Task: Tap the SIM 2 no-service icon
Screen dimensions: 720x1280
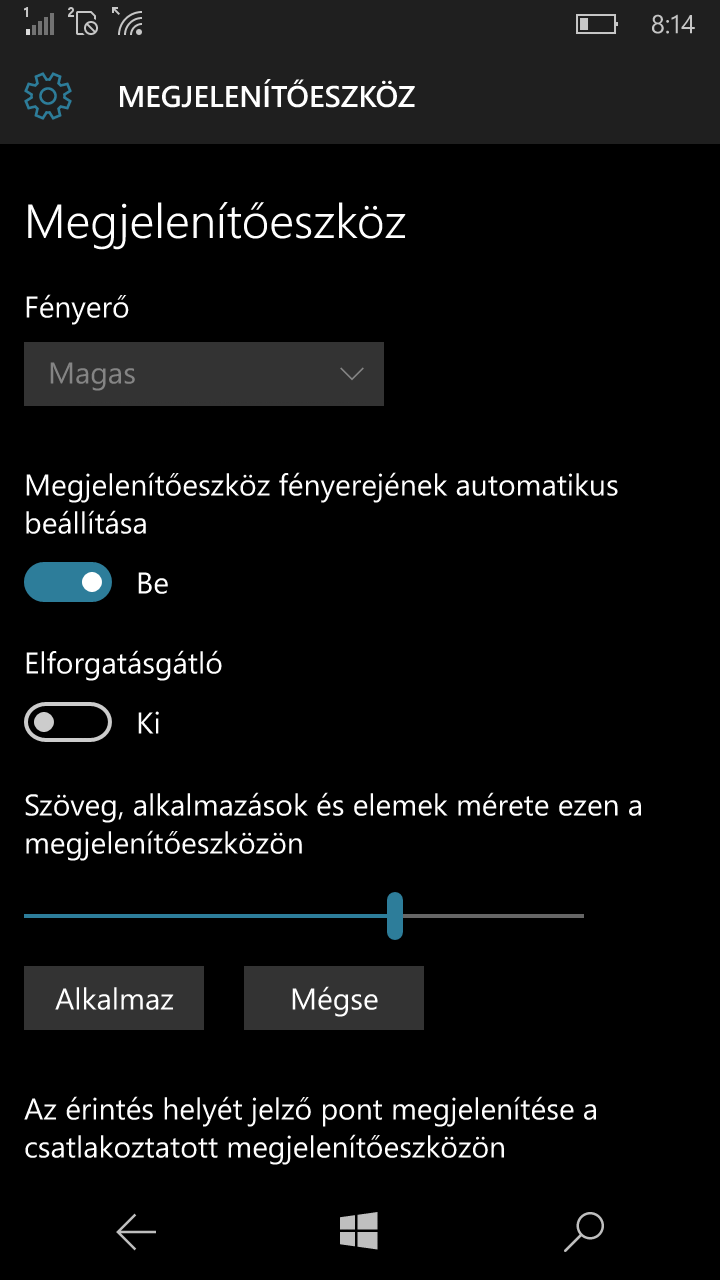Action: pyautogui.click(x=83, y=22)
